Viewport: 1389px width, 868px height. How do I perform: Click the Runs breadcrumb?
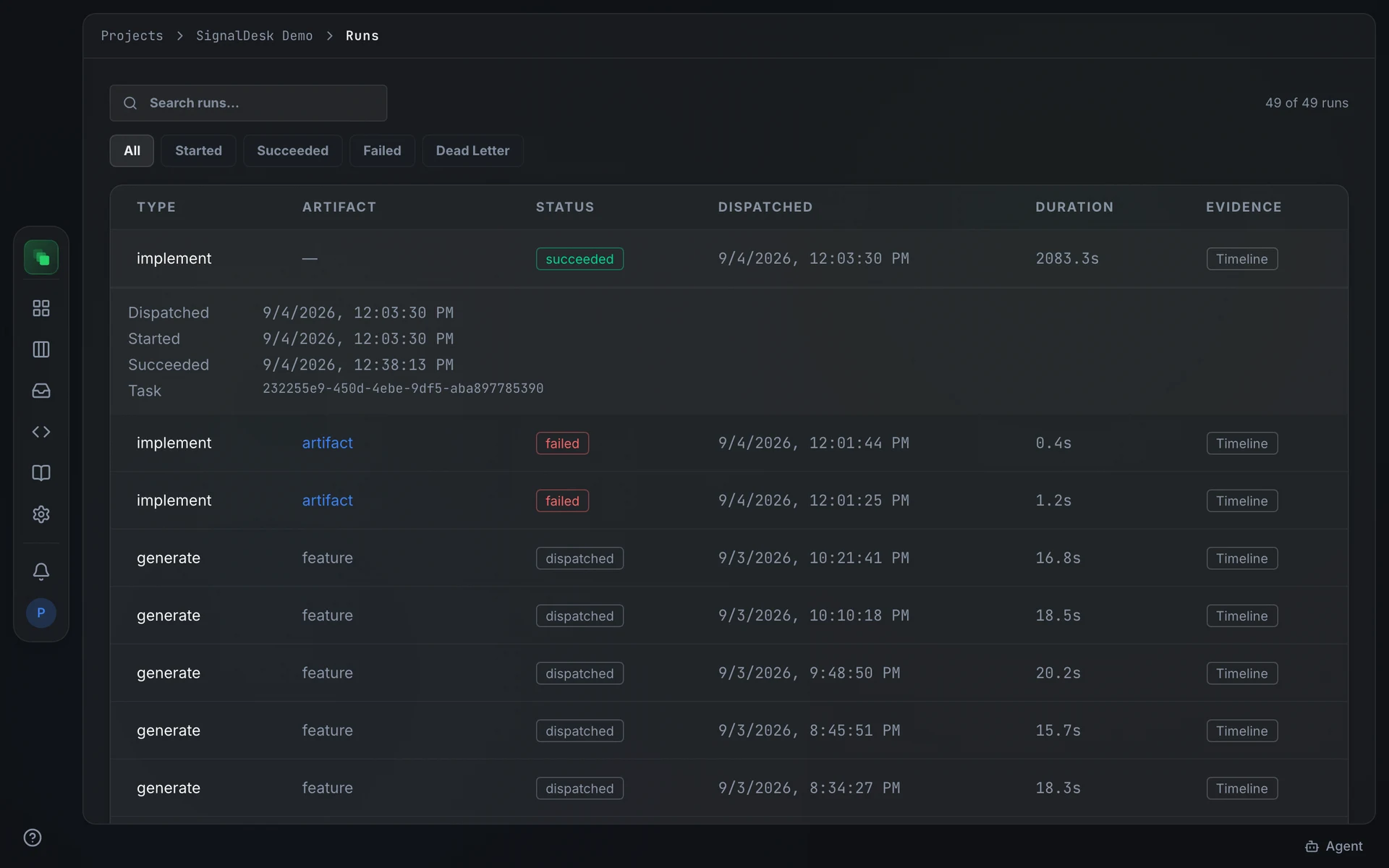pos(362,35)
